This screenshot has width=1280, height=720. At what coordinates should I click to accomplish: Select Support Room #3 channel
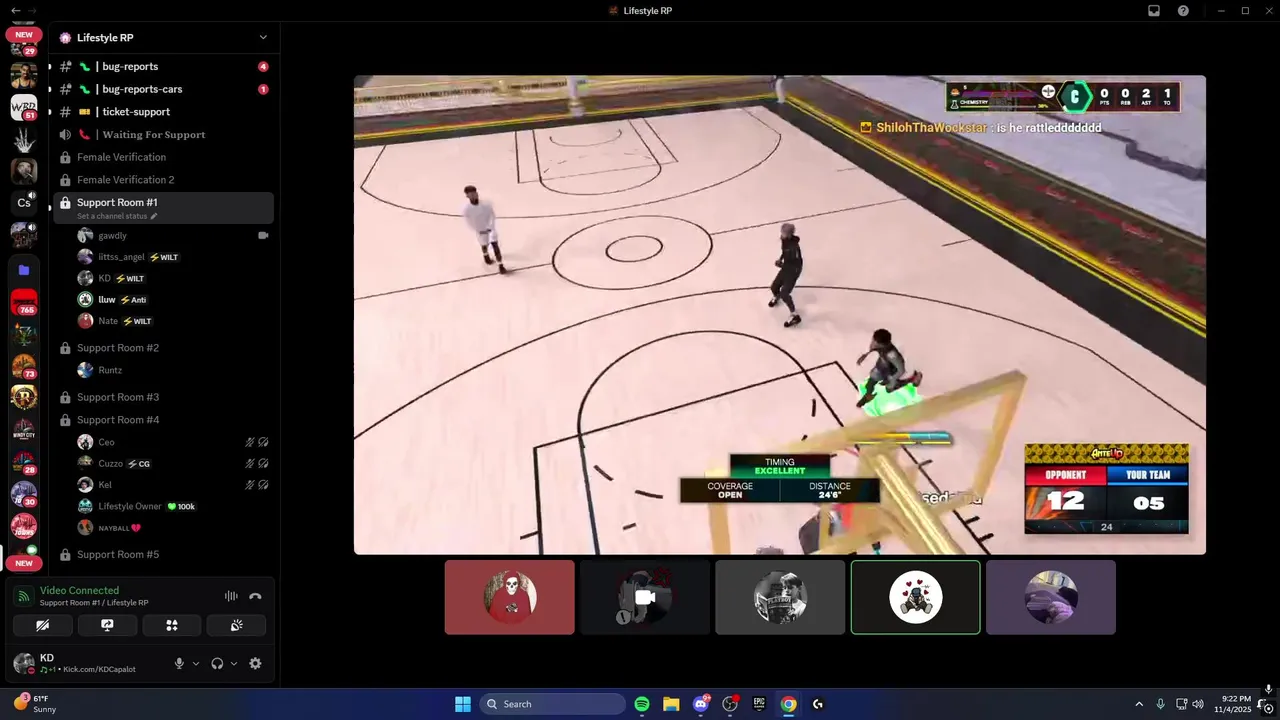point(163,397)
